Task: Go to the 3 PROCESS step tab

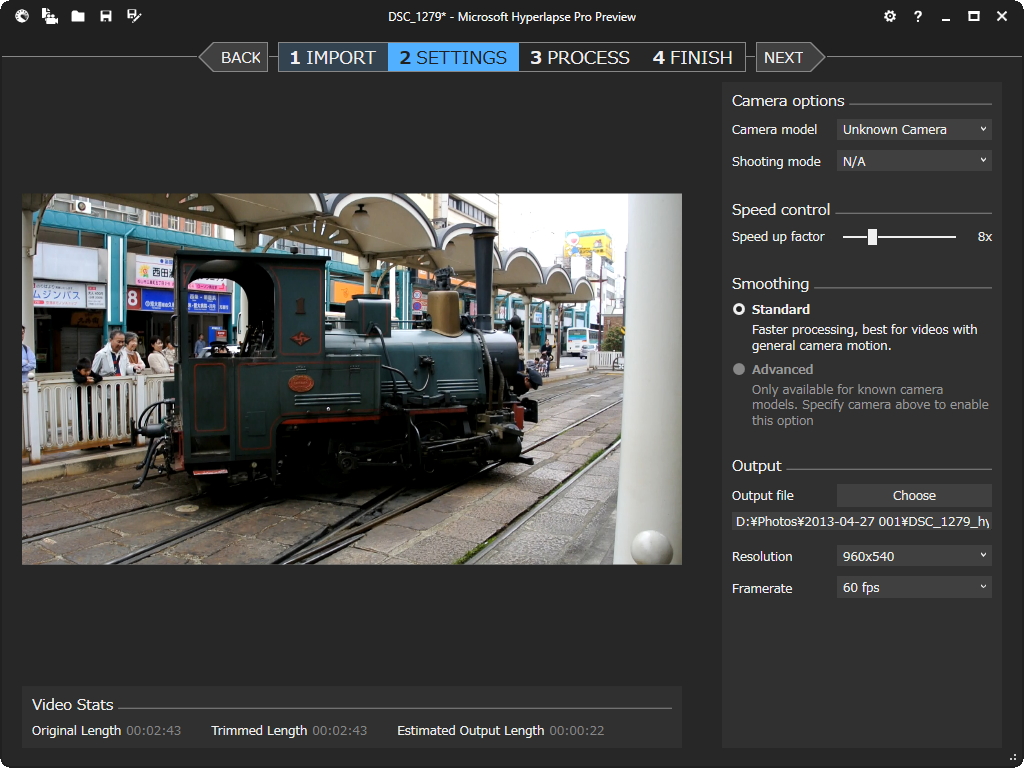Action: click(x=580, y=58)
